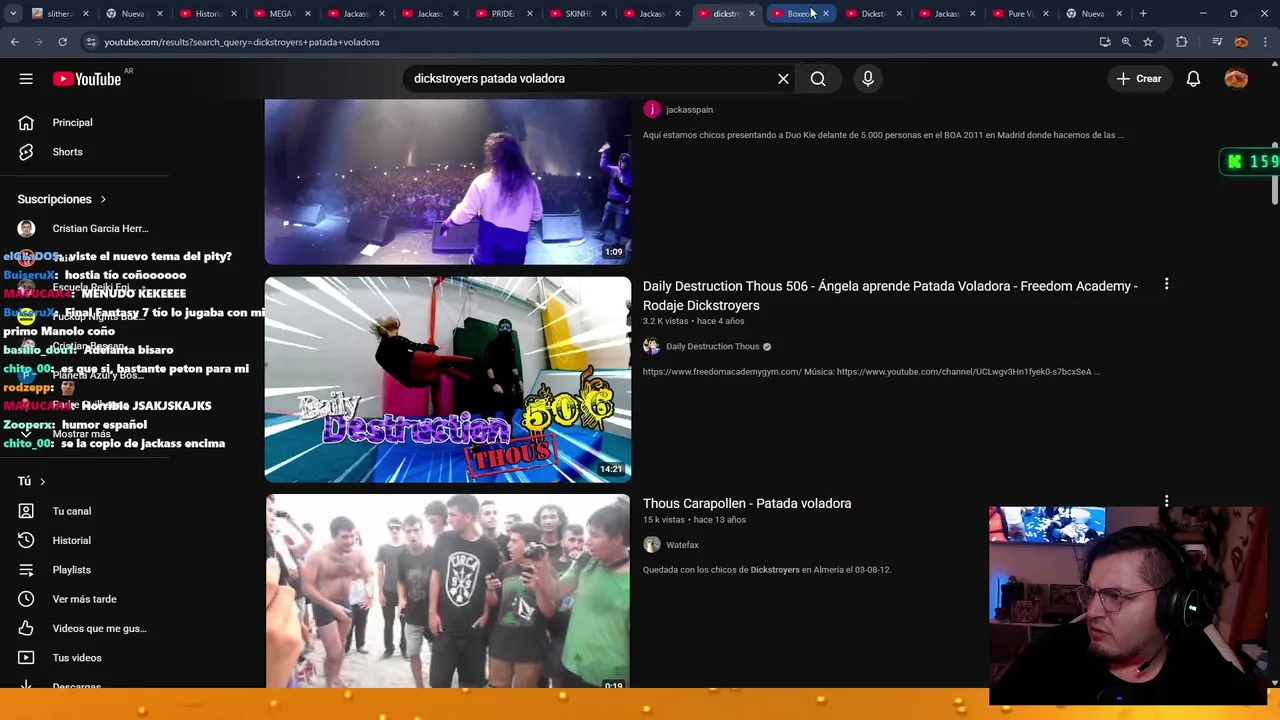Click the Daily Destruction Thous channel avatar
This screenshot has height=720, width=1280.
pyautogui.click(x=652, y=346)
